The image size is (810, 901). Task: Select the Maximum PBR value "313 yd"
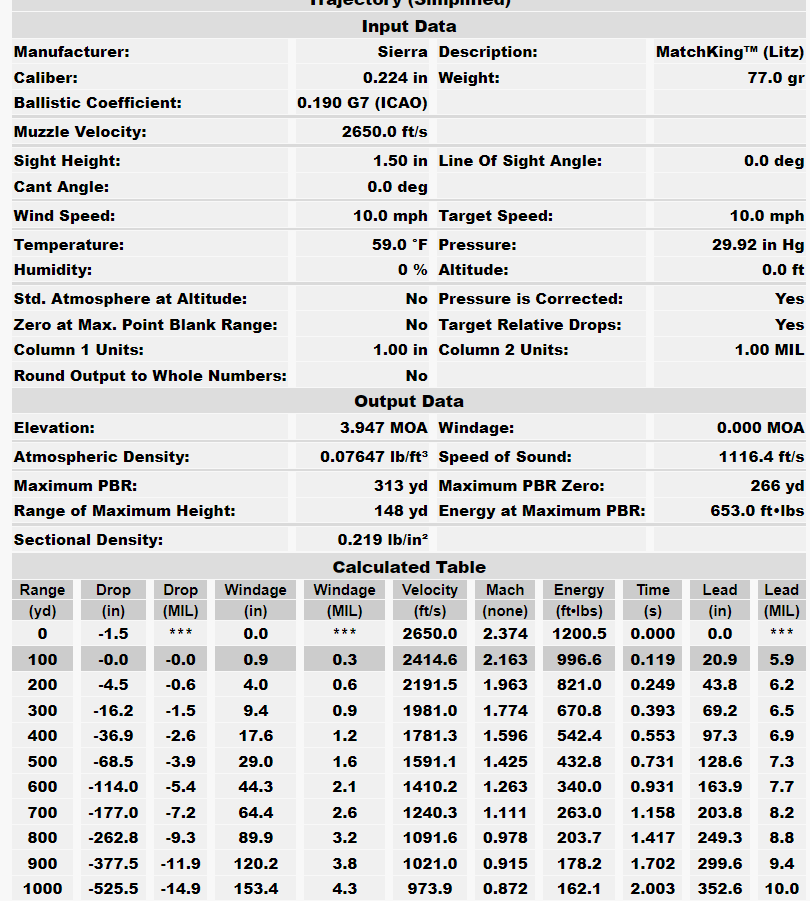point(401,486)
